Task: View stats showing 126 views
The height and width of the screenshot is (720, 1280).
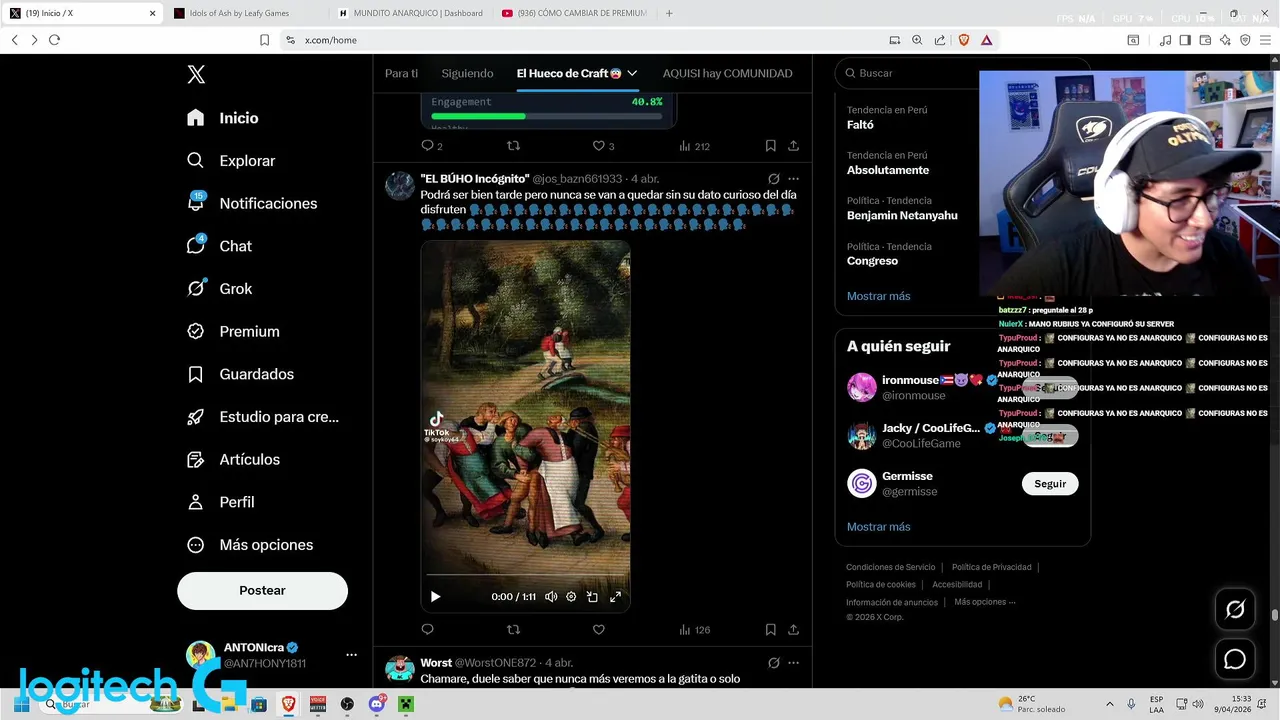Action: pos(694,630)
